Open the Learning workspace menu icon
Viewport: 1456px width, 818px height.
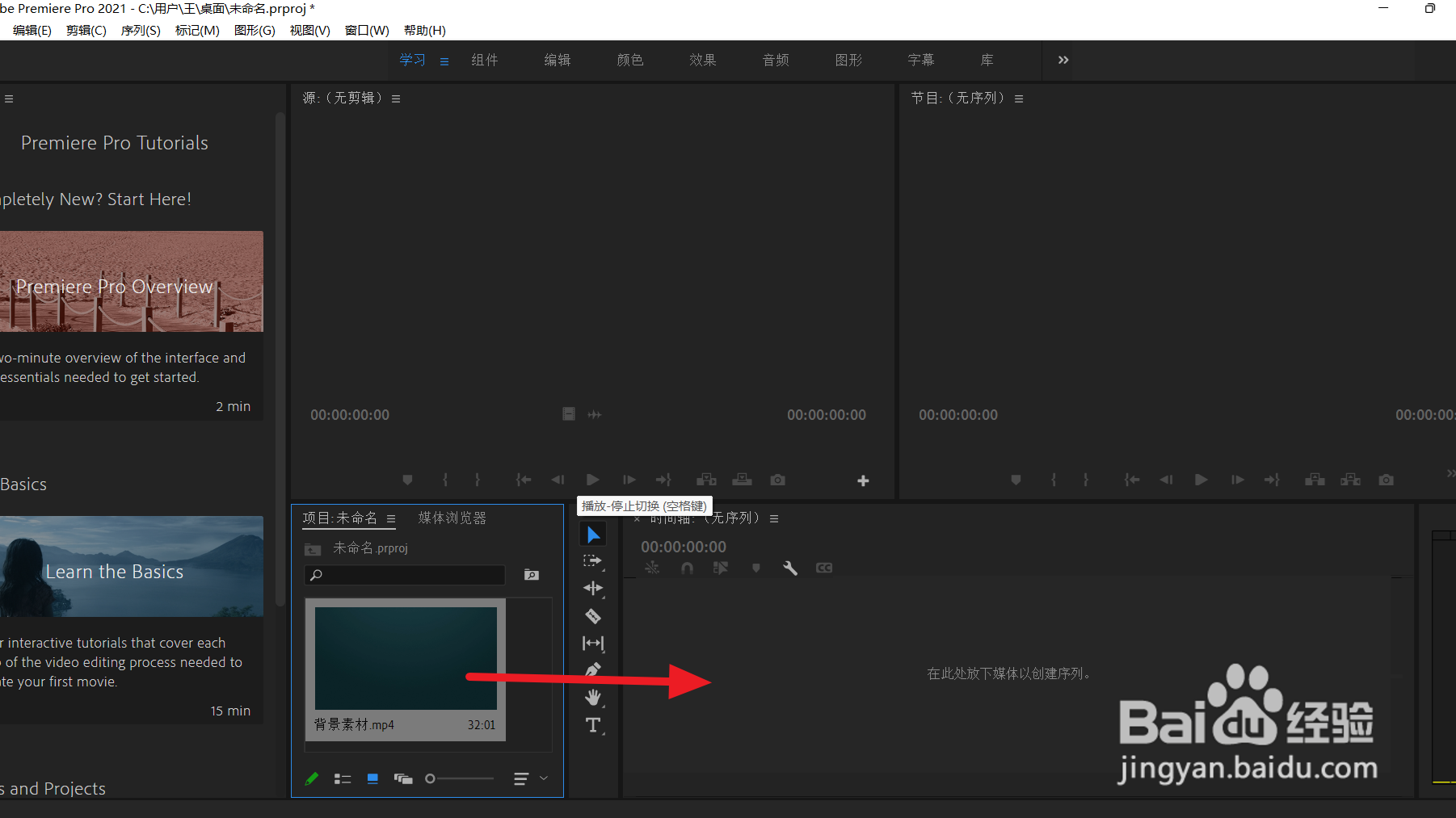click(x=444, y=61)
